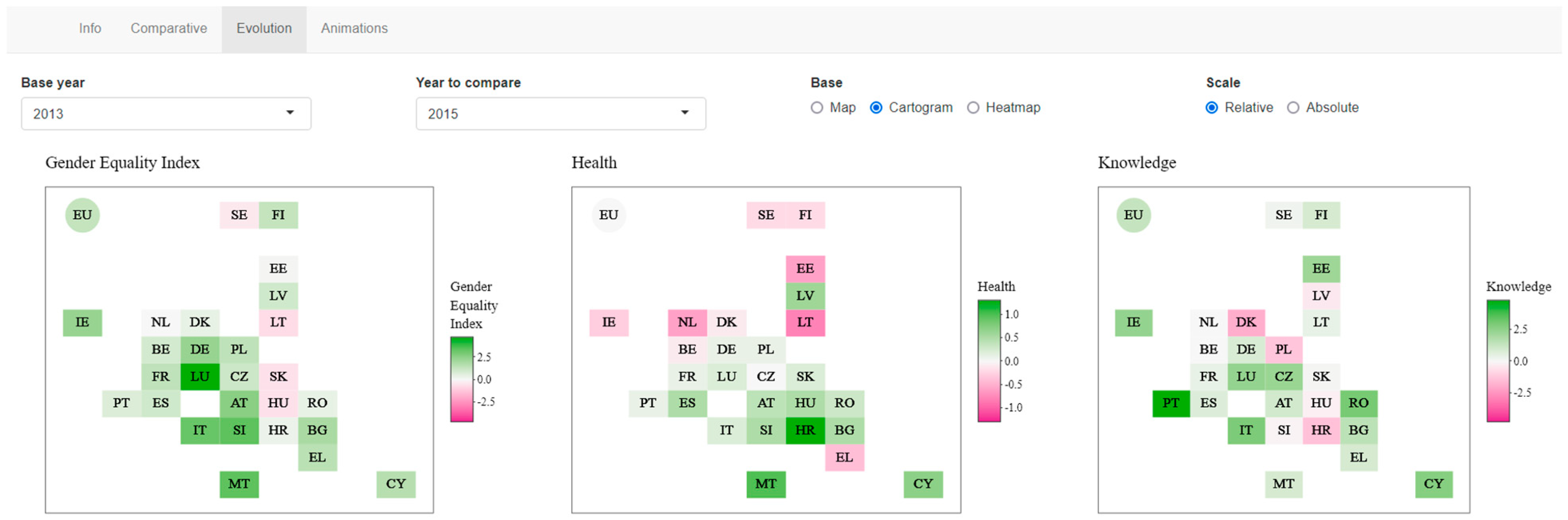Click the LT tile in Health cartogram
1568x520 pixels.
click(x=805, y=322)
